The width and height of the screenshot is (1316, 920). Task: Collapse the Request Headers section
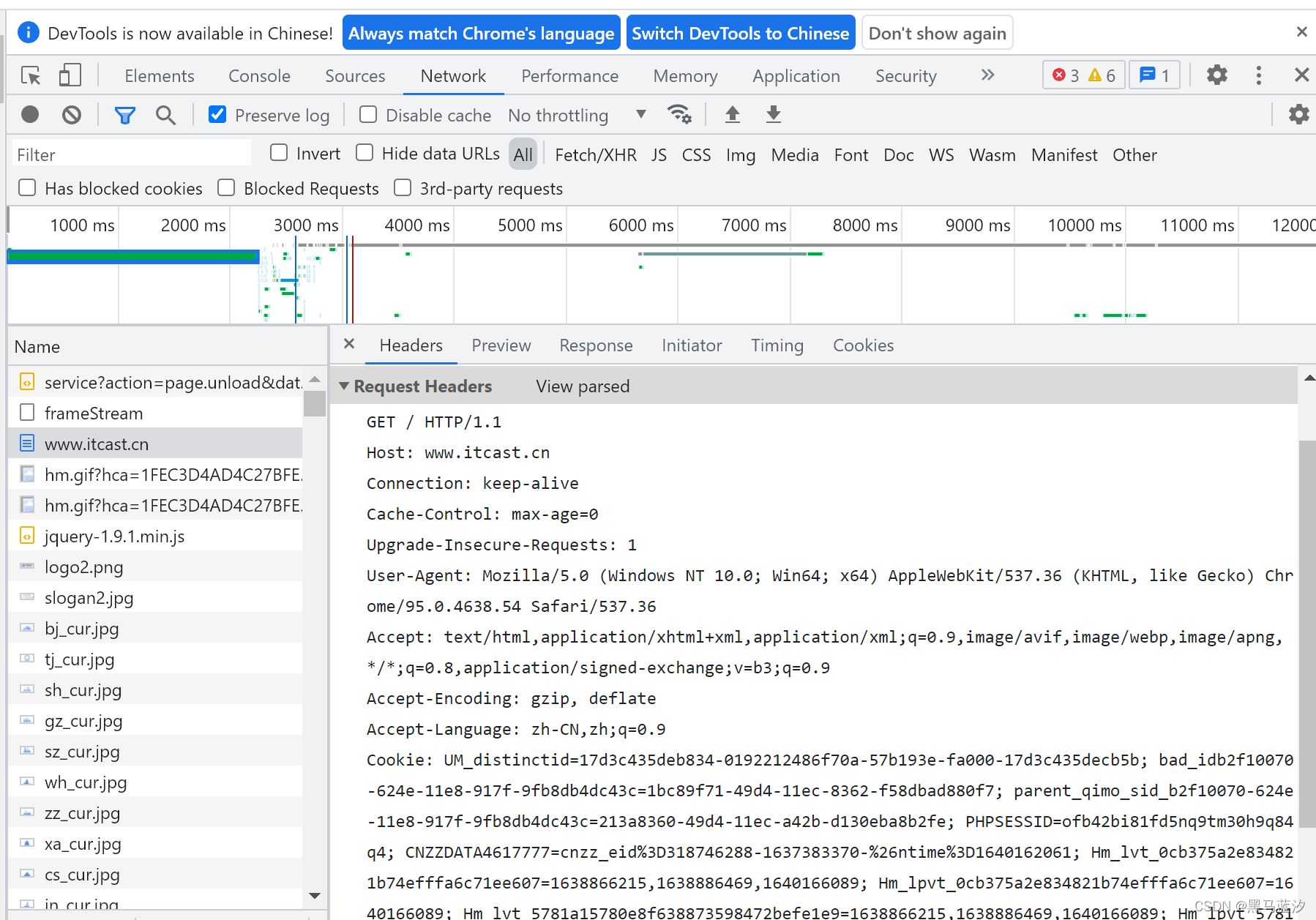pyautogui.click(x=344, y=386)
